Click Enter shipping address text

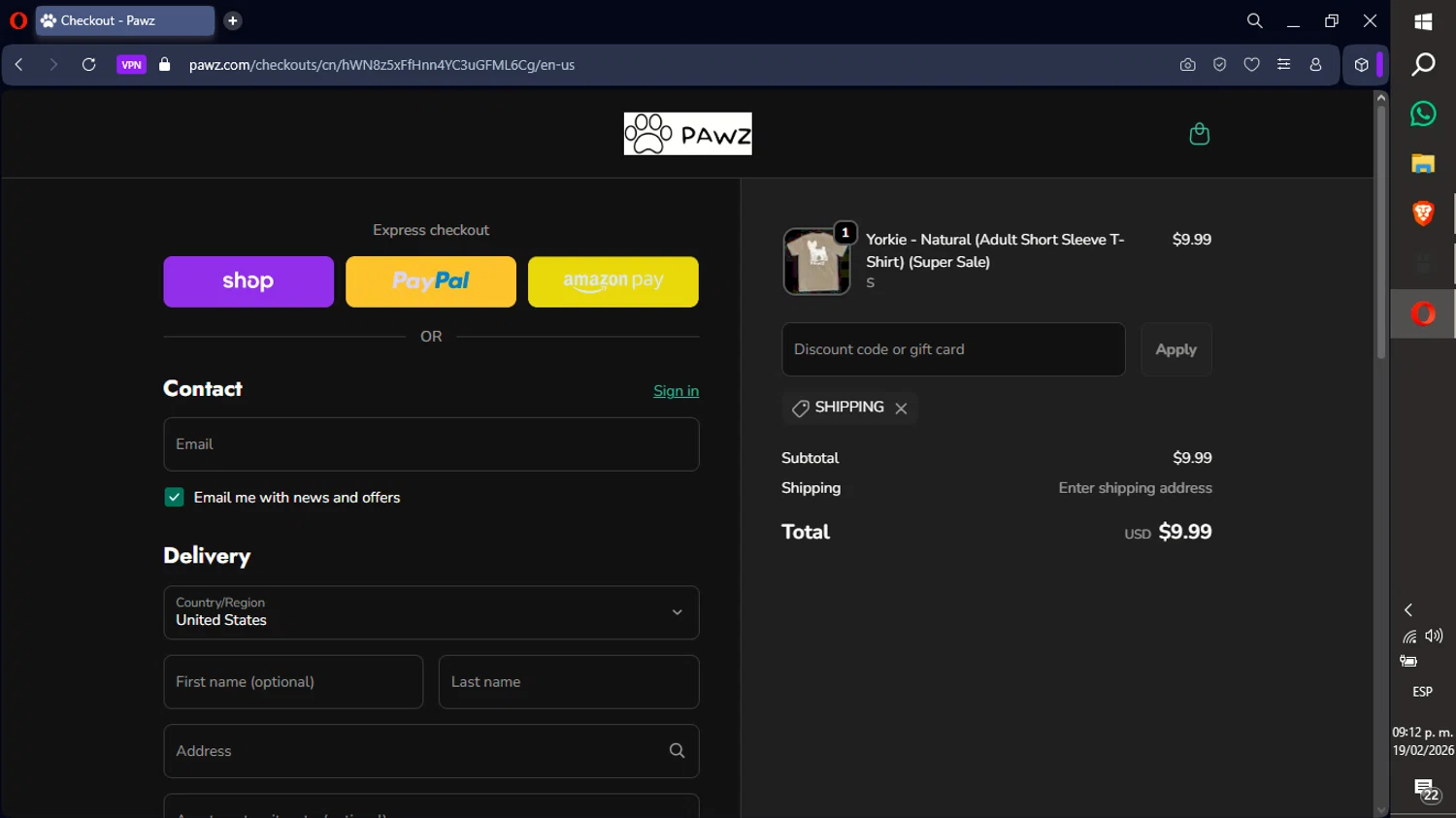pyautogui.click(x=1135, y=488)
